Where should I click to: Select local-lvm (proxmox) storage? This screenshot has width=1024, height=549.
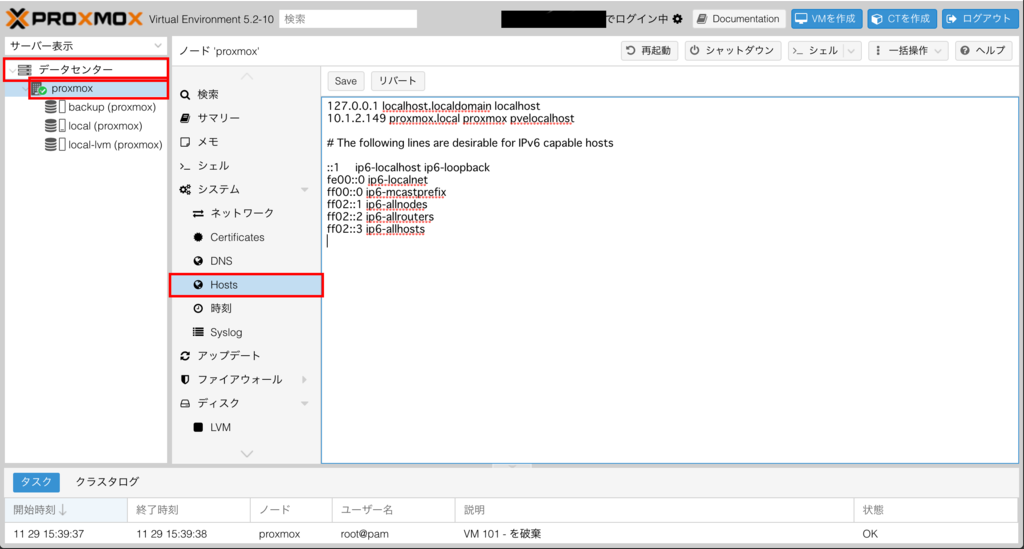pyautogui.click(x=114, y=144)
